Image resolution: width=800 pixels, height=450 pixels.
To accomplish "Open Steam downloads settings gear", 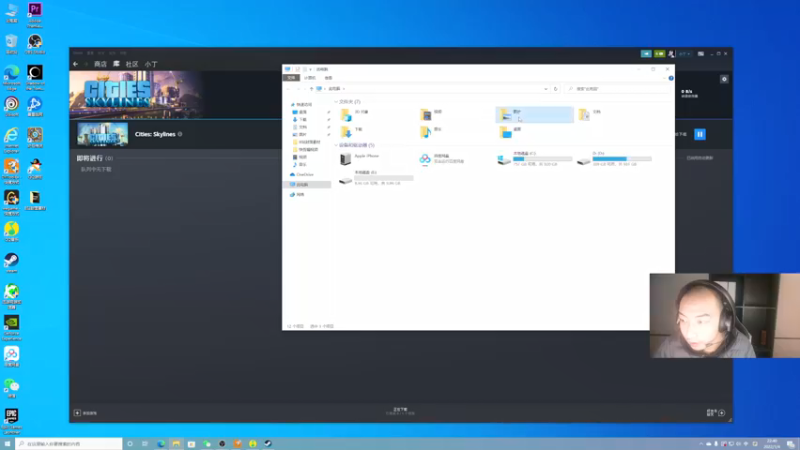I will [724, 79].
